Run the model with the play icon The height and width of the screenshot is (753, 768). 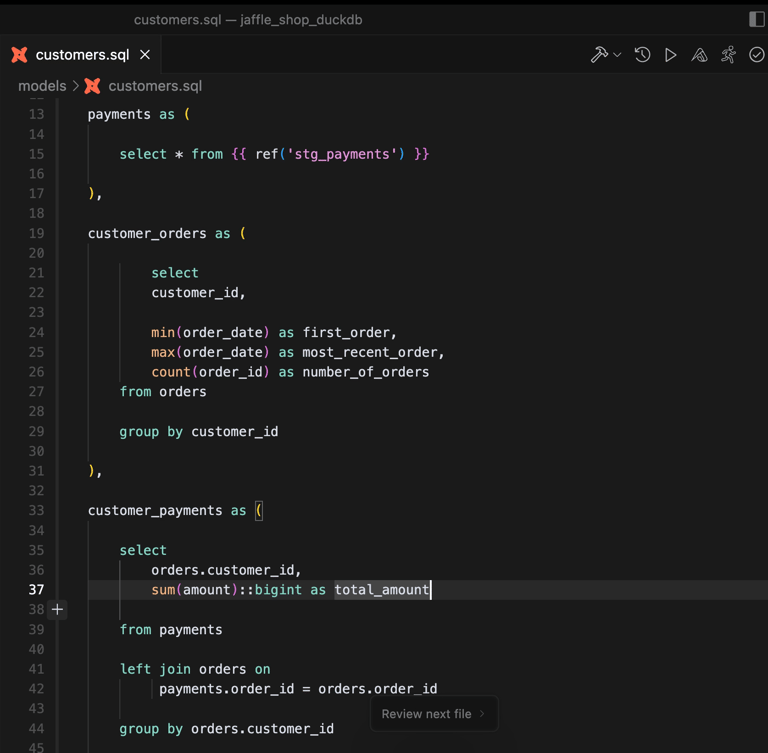(671, 55)
